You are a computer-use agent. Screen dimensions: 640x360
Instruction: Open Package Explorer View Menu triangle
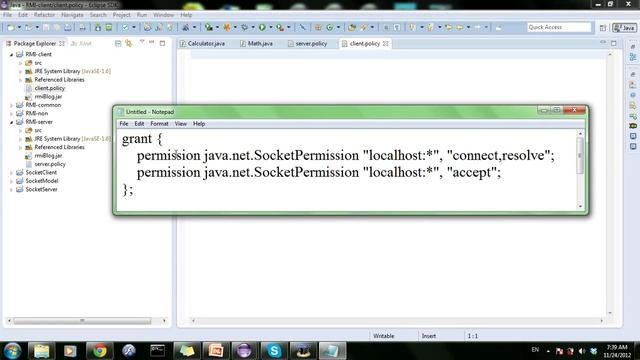click(x=142, y=42)
